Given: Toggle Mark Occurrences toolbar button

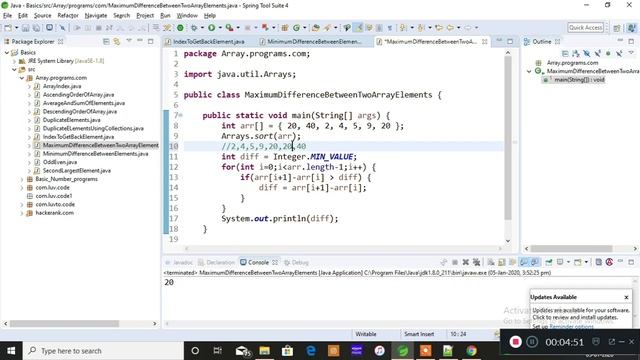Looking at the screenshot, I should (x=358, y=28).
